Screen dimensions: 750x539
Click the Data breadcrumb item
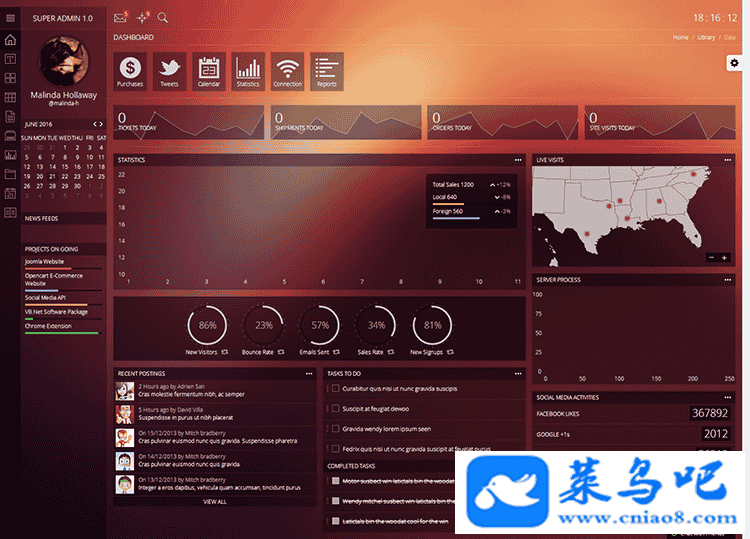point(729,37)
